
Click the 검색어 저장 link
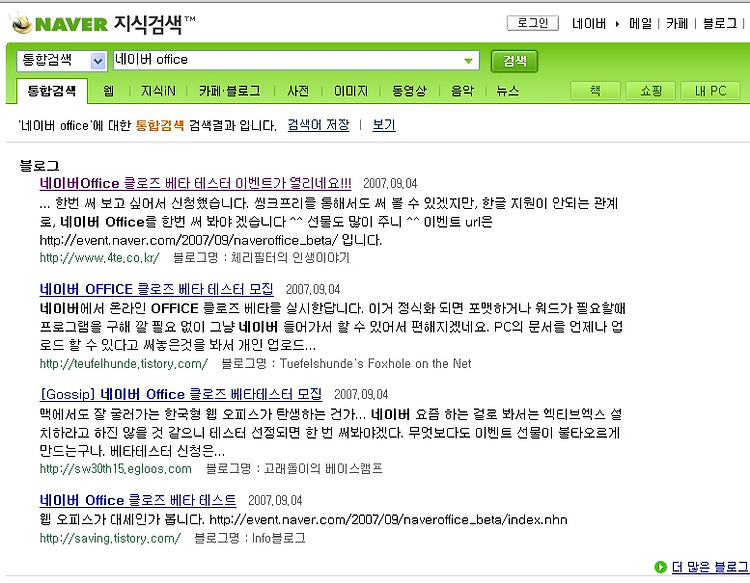pos(318,125)
